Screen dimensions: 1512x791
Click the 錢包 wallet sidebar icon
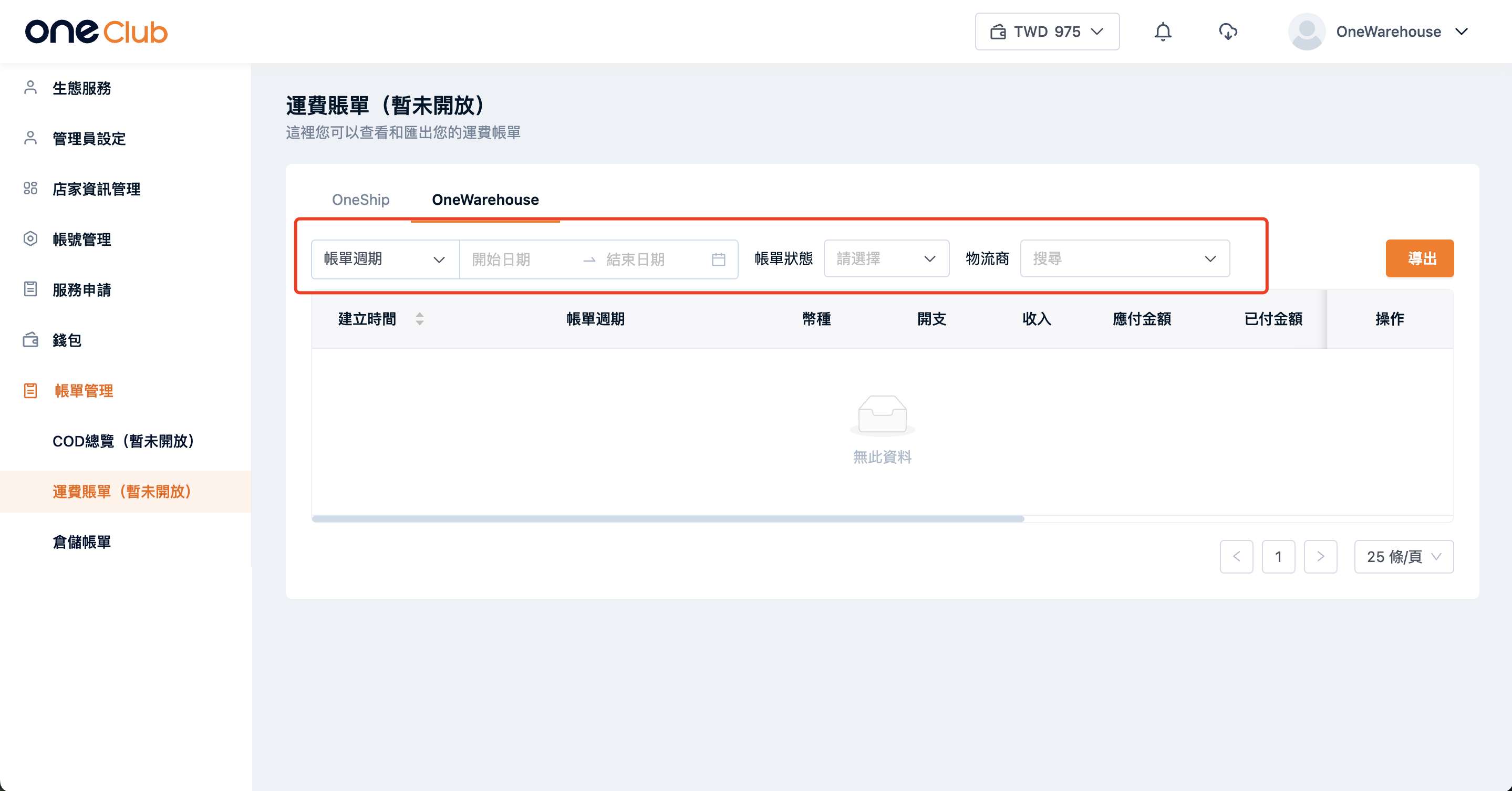(30, 340)
